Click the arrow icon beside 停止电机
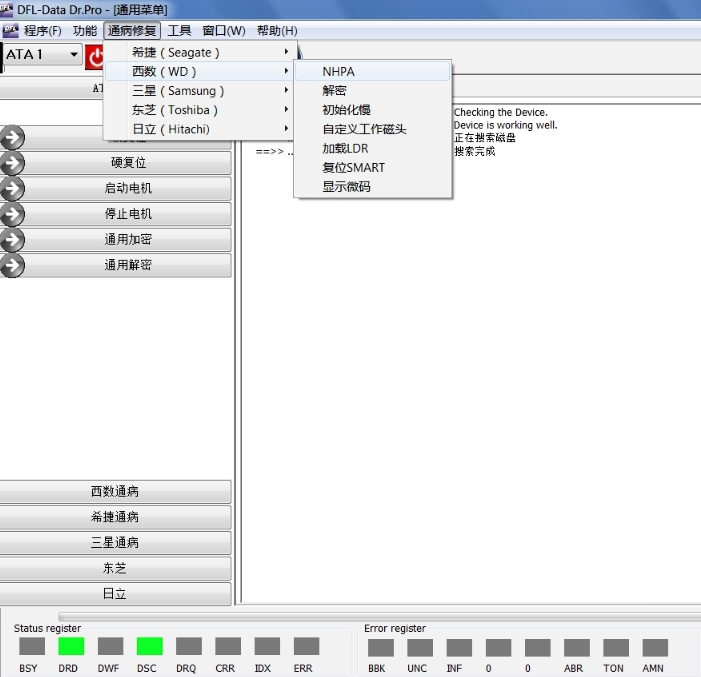 pos(12,214)
